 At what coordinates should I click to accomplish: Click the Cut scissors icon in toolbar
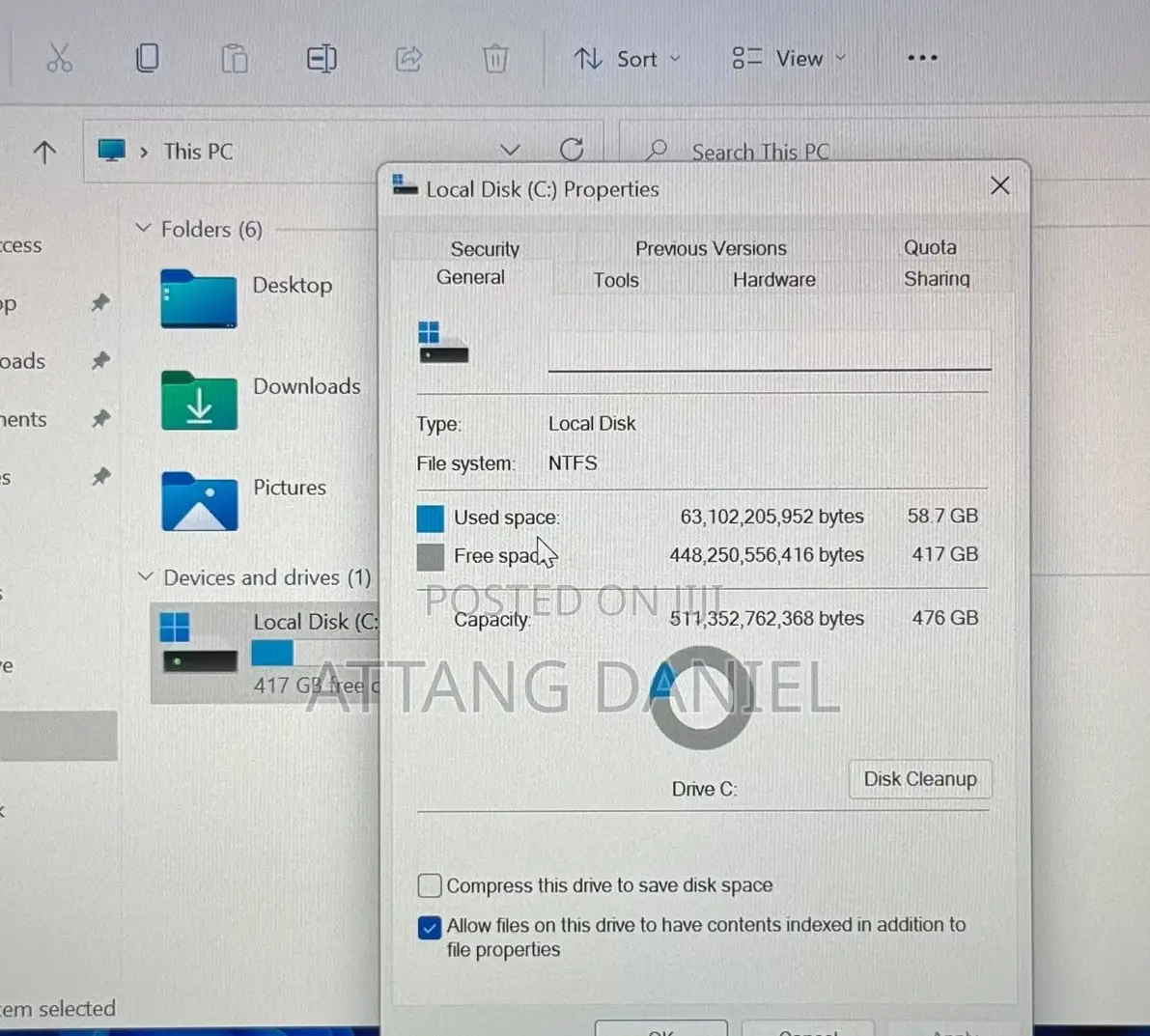pos(60,58)
